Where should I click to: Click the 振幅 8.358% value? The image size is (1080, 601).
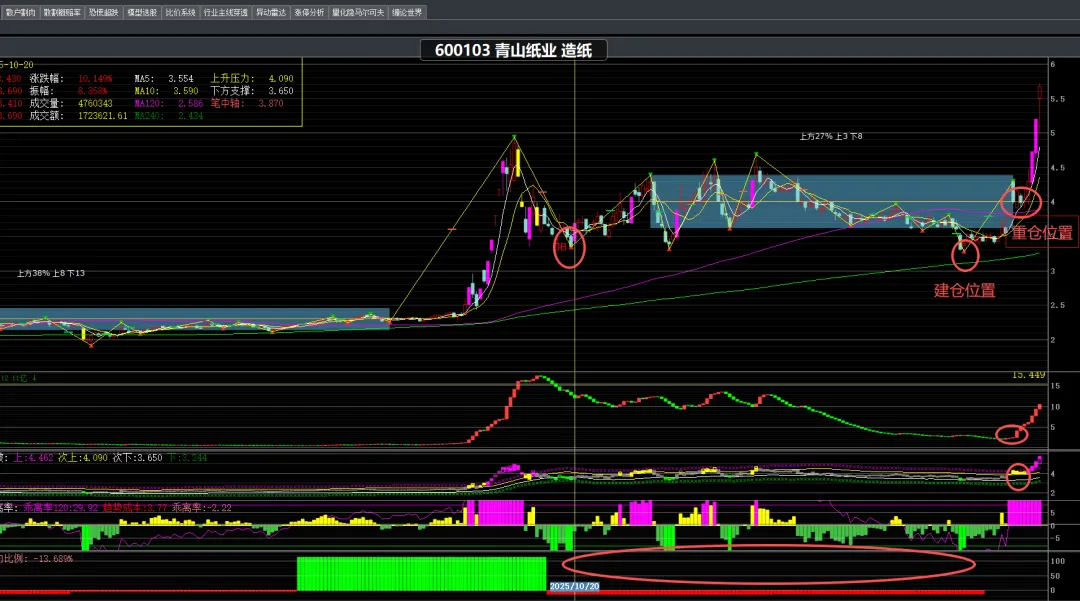pos(92,91)
